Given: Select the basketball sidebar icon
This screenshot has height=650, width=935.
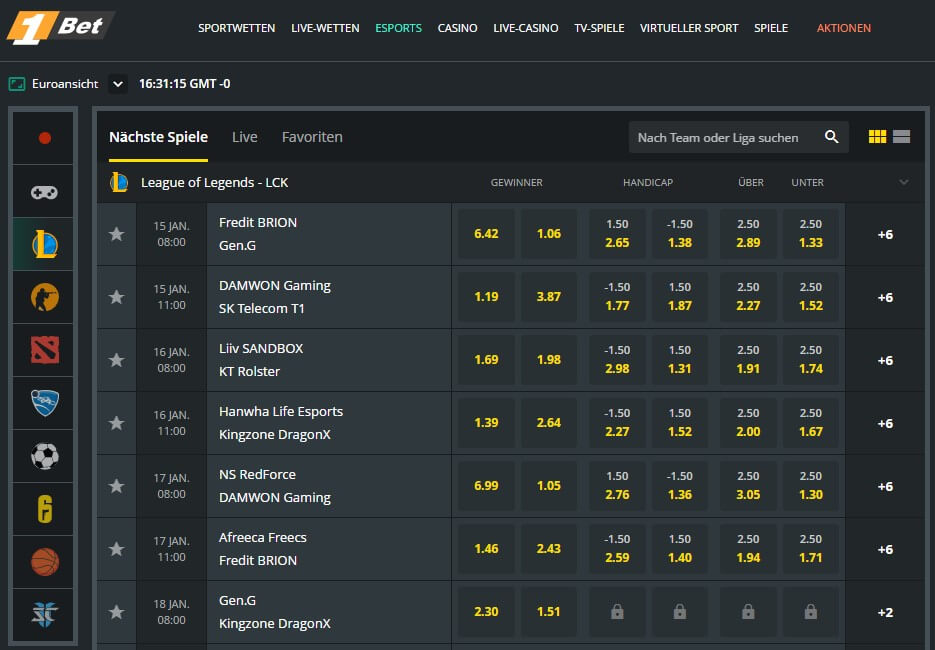Looking at the screenshot, I should tap(44, 562).
